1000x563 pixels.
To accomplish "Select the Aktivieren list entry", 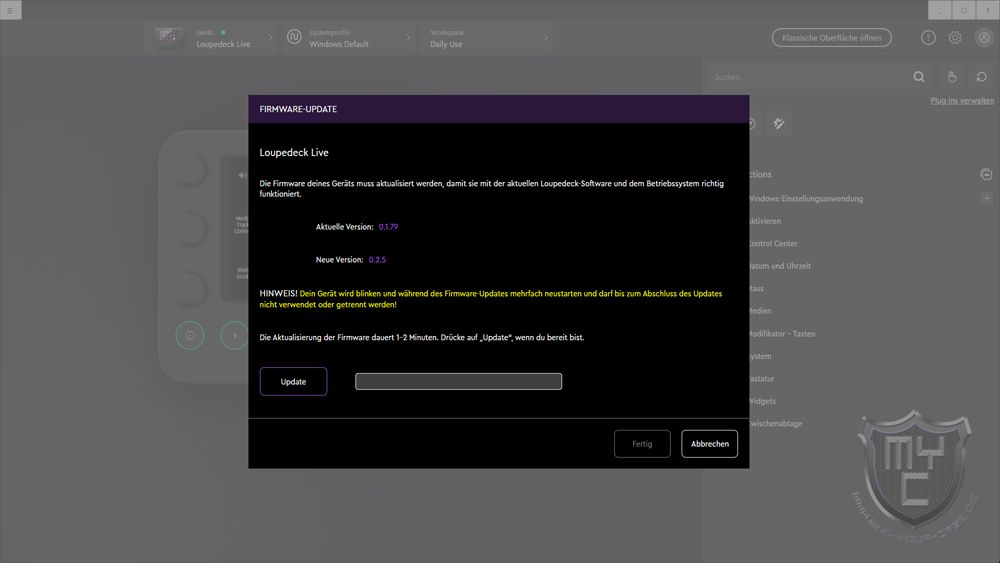I will [765, 221].
